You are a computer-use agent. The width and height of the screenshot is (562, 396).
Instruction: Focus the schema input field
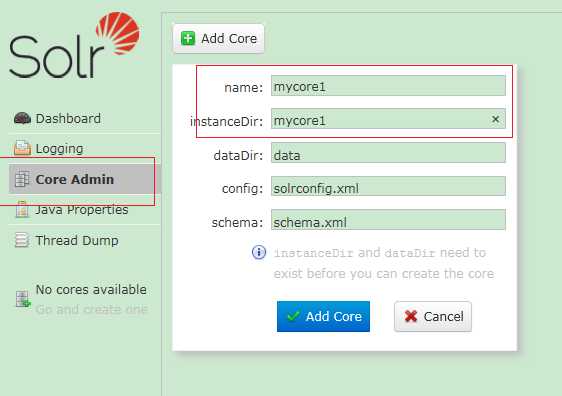(x=388, y=220)
